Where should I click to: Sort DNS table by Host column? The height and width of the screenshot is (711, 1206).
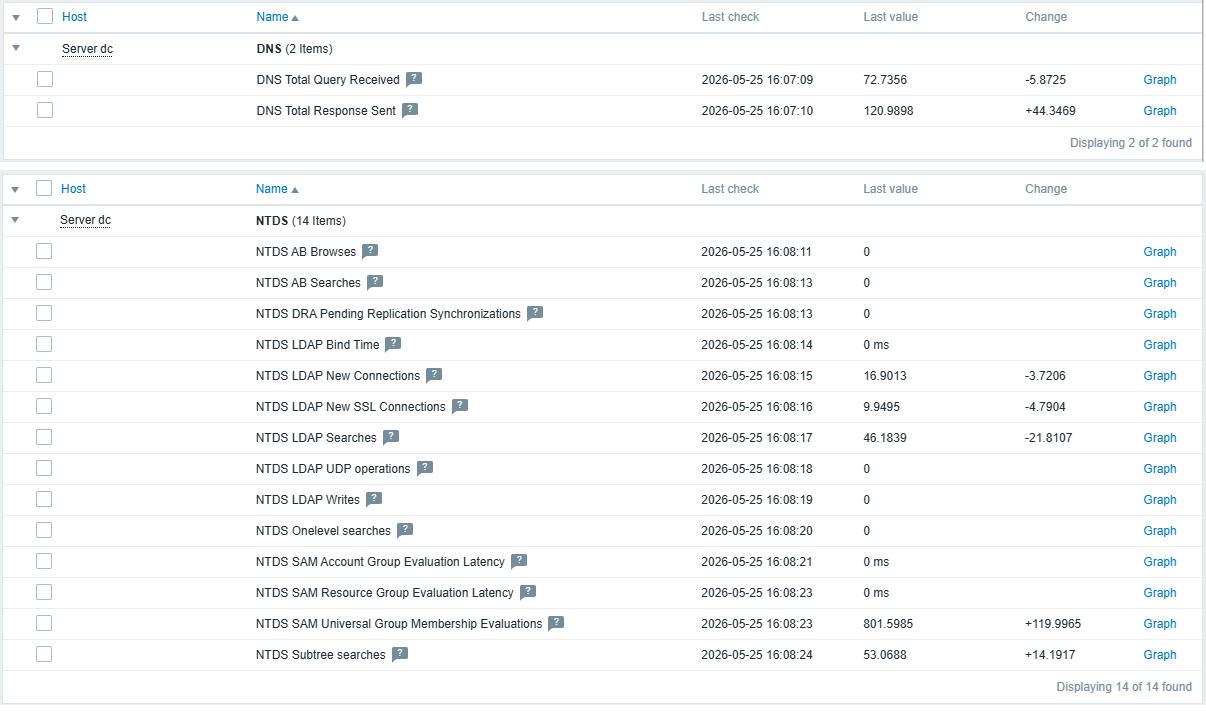click(x=74, y=17)
